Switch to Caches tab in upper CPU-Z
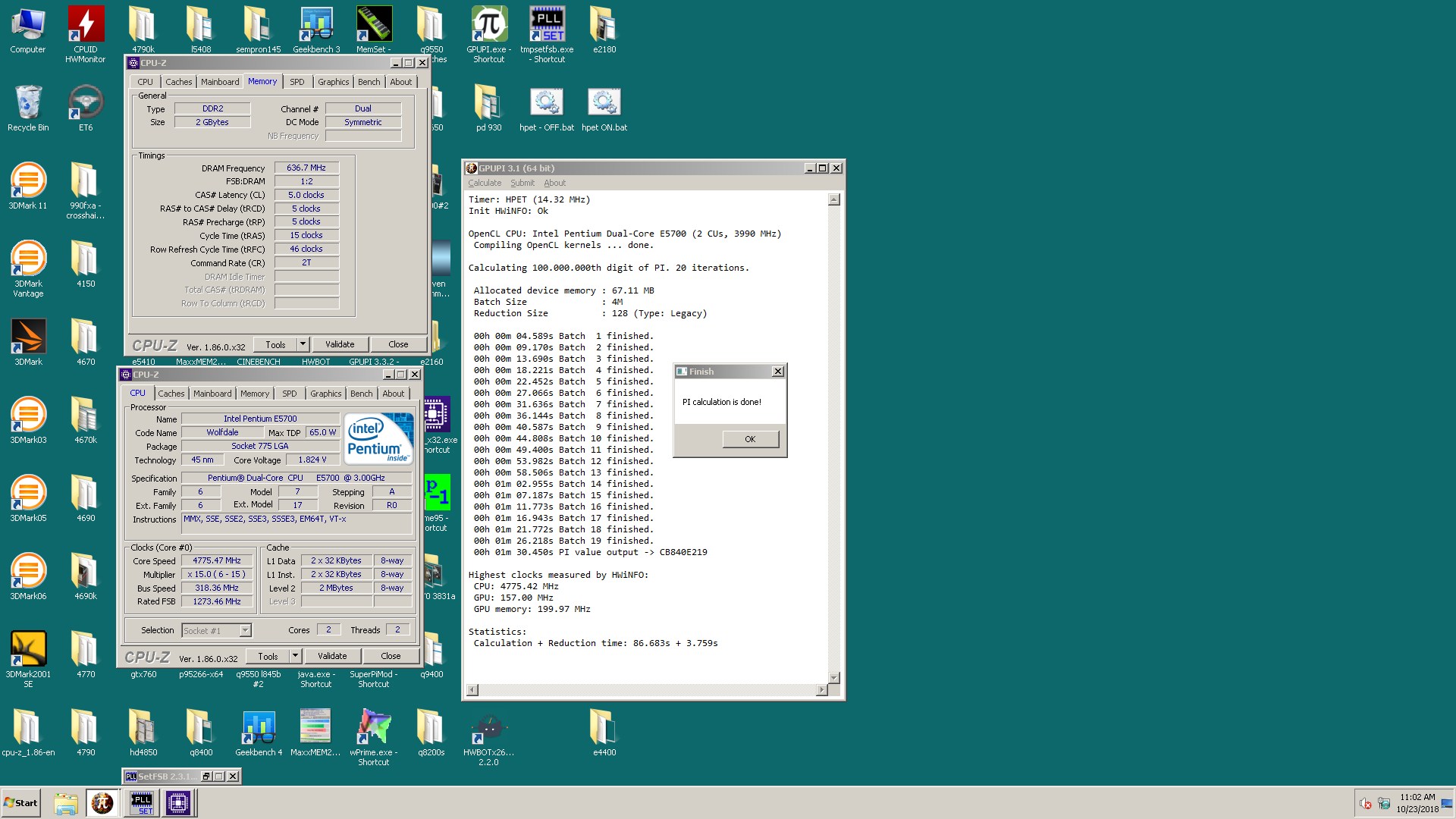The height and width of the screenshot is (819, 1456). tap(179, 82)
